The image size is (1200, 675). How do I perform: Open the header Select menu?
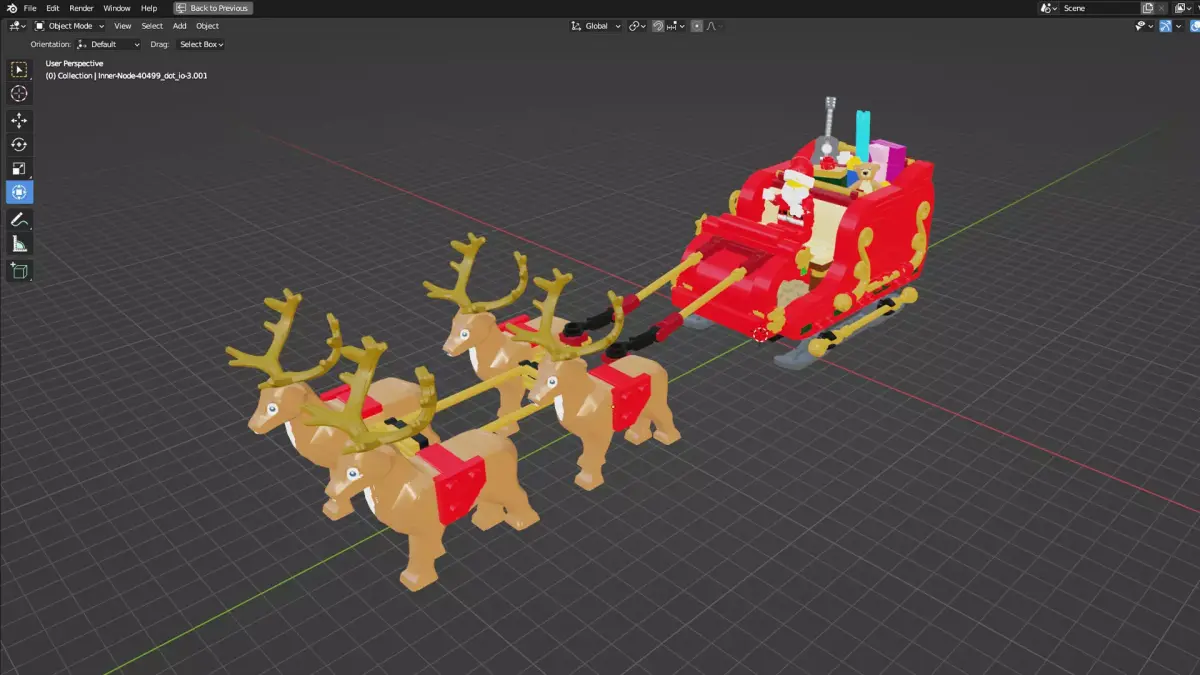(x=152, y=26)
